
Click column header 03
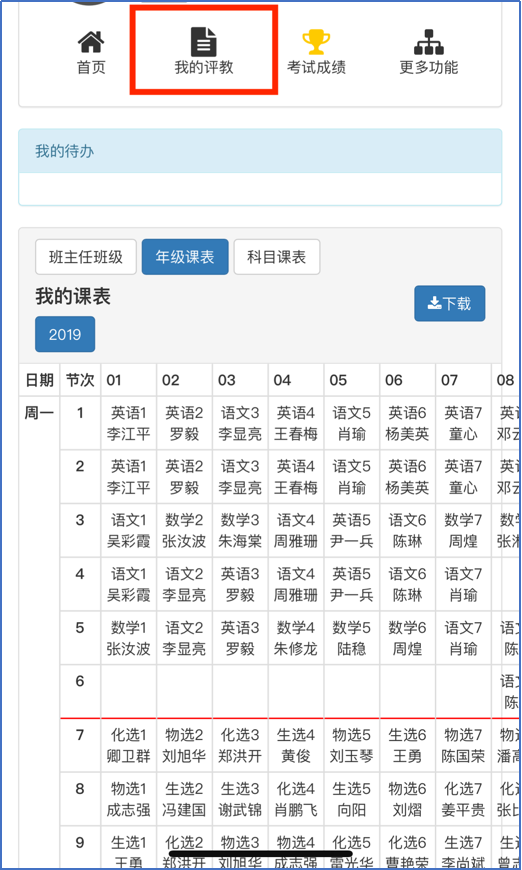pos(240,380)
